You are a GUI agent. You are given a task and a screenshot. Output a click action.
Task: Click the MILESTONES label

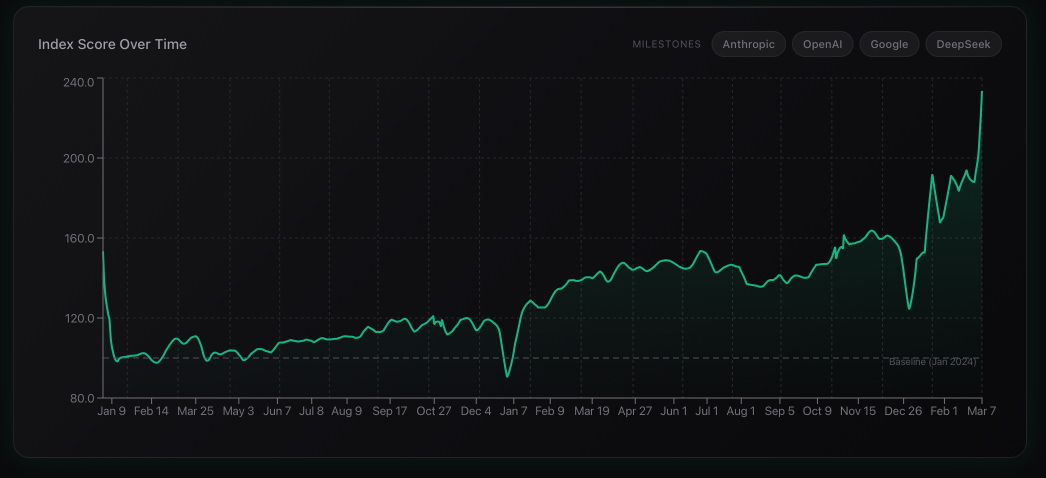pyautogui.click(x=667, y=45)
